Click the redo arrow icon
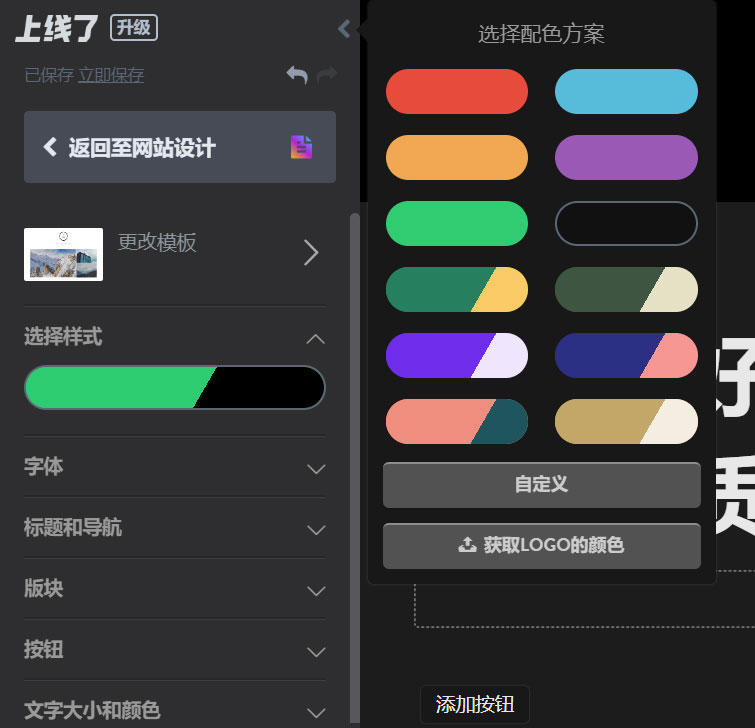The width and height of the screenshot is (755, 728). pyautogui.click(x=327, y=75)
